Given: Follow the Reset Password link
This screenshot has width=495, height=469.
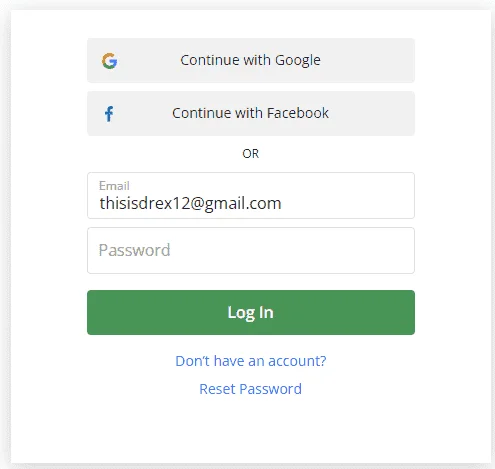Looking at the screenshot, I should [x=251, y=389].
